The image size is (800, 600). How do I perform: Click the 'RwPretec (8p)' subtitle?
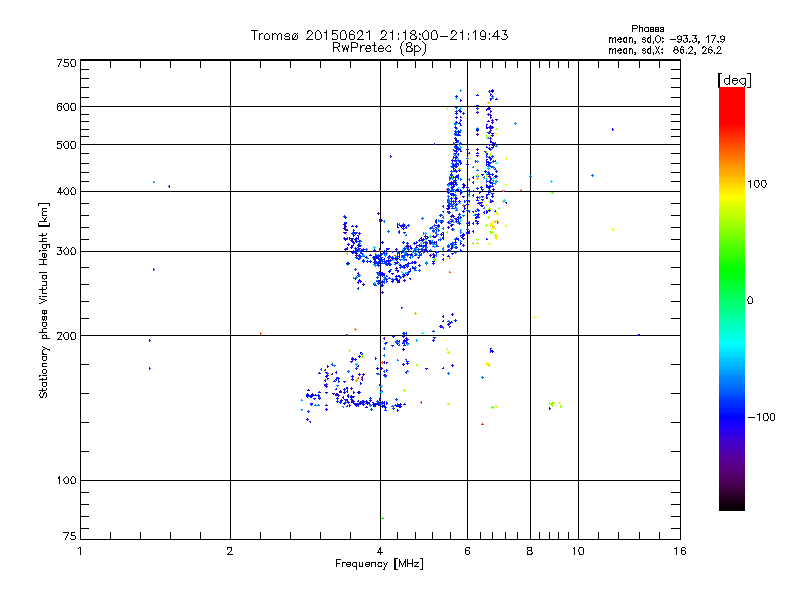pyautogui.click(x=379, y=48)
